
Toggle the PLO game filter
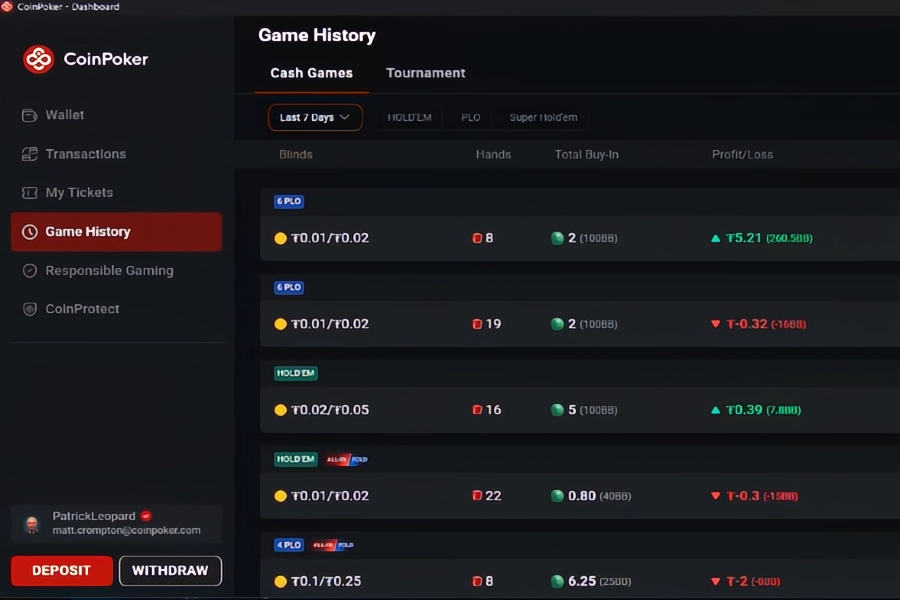coord(470,117)
